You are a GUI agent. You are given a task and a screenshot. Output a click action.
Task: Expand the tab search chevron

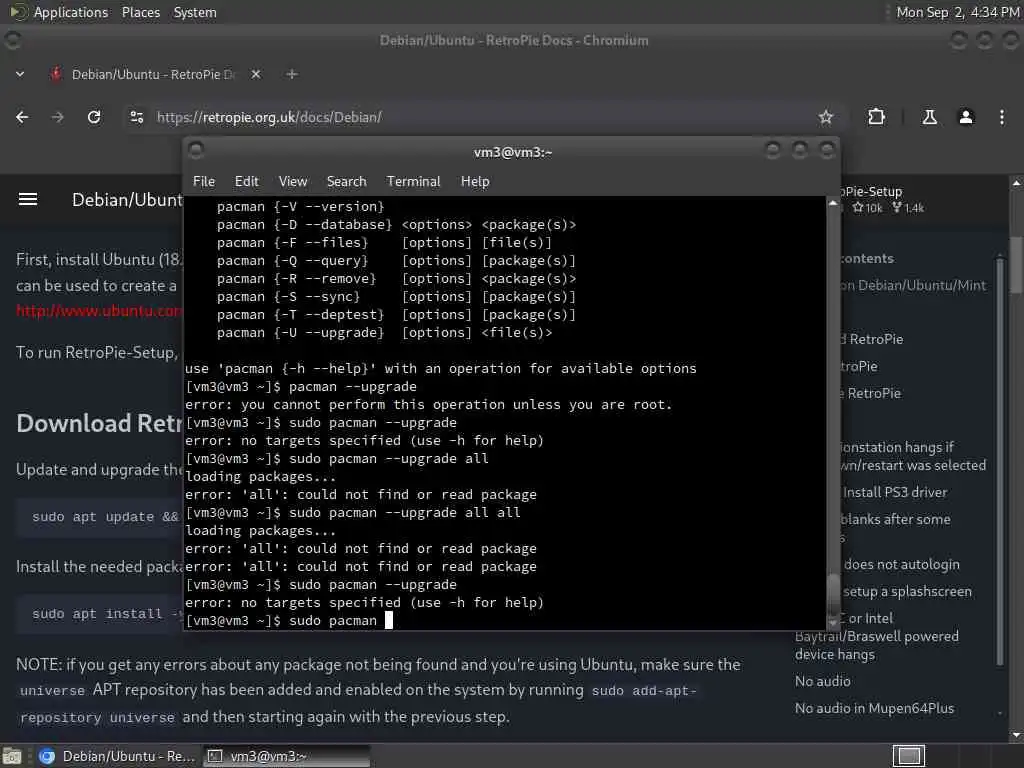point(20,74)
